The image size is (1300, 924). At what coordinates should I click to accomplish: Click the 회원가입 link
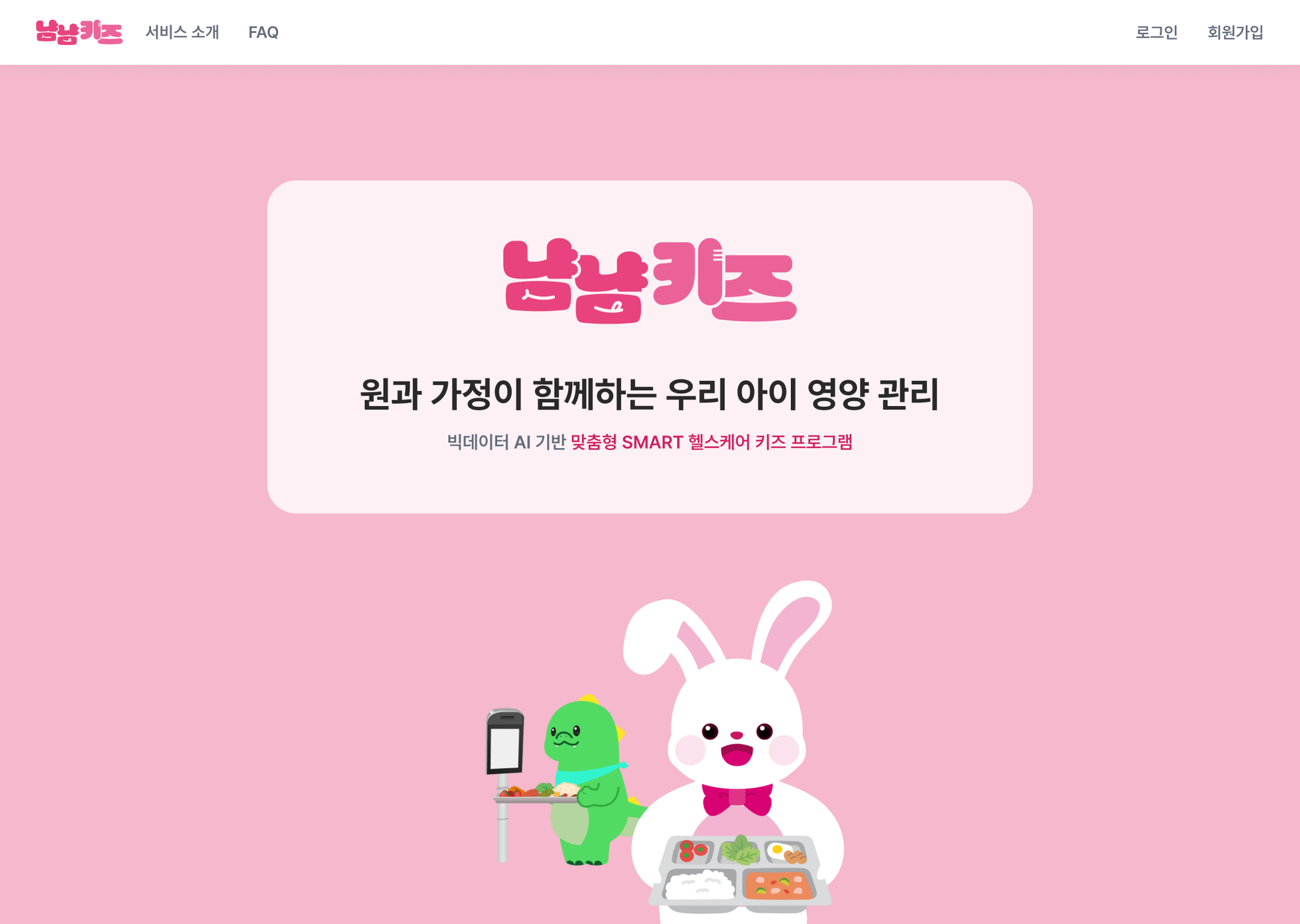tap(1235, 32)
